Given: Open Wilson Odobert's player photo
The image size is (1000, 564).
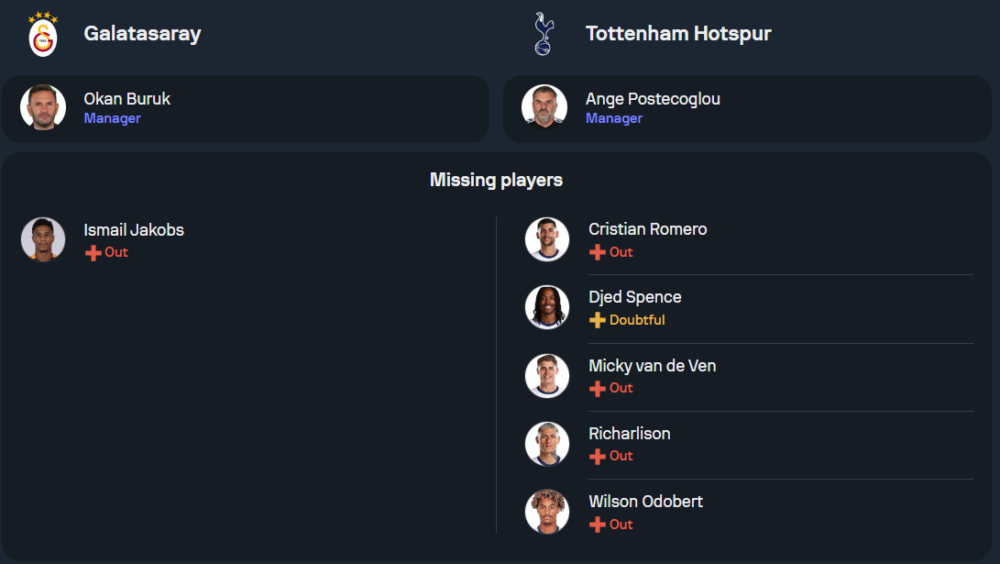Looking at the screenshot, I should click(547, 512).
